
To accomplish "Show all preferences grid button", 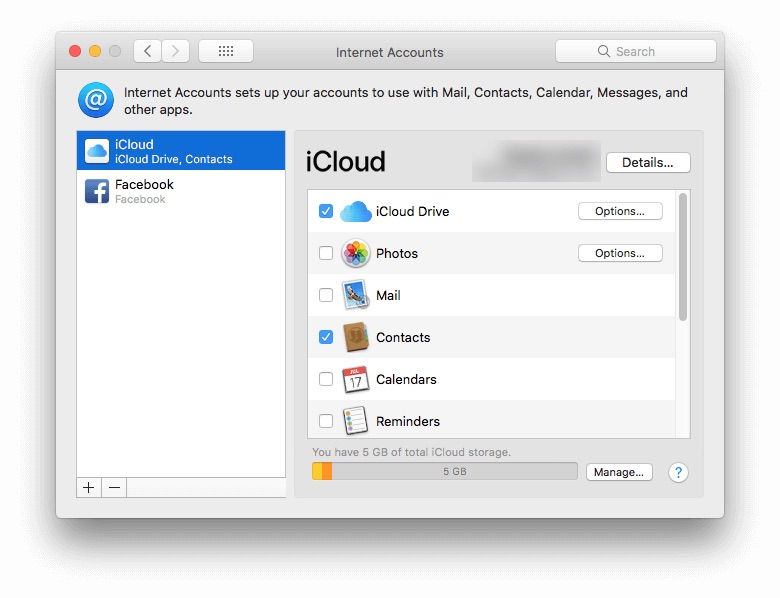I will 226,51.
